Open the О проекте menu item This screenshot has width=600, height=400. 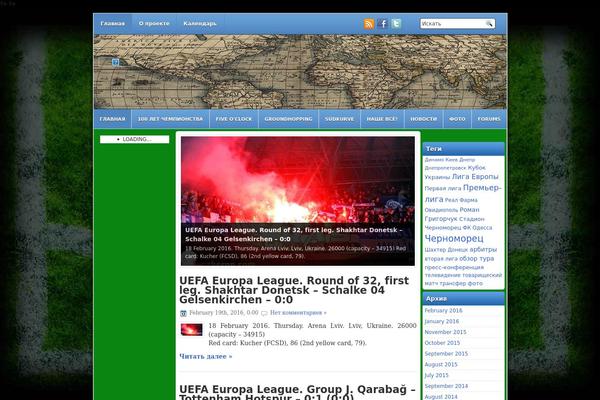point(154,23)
